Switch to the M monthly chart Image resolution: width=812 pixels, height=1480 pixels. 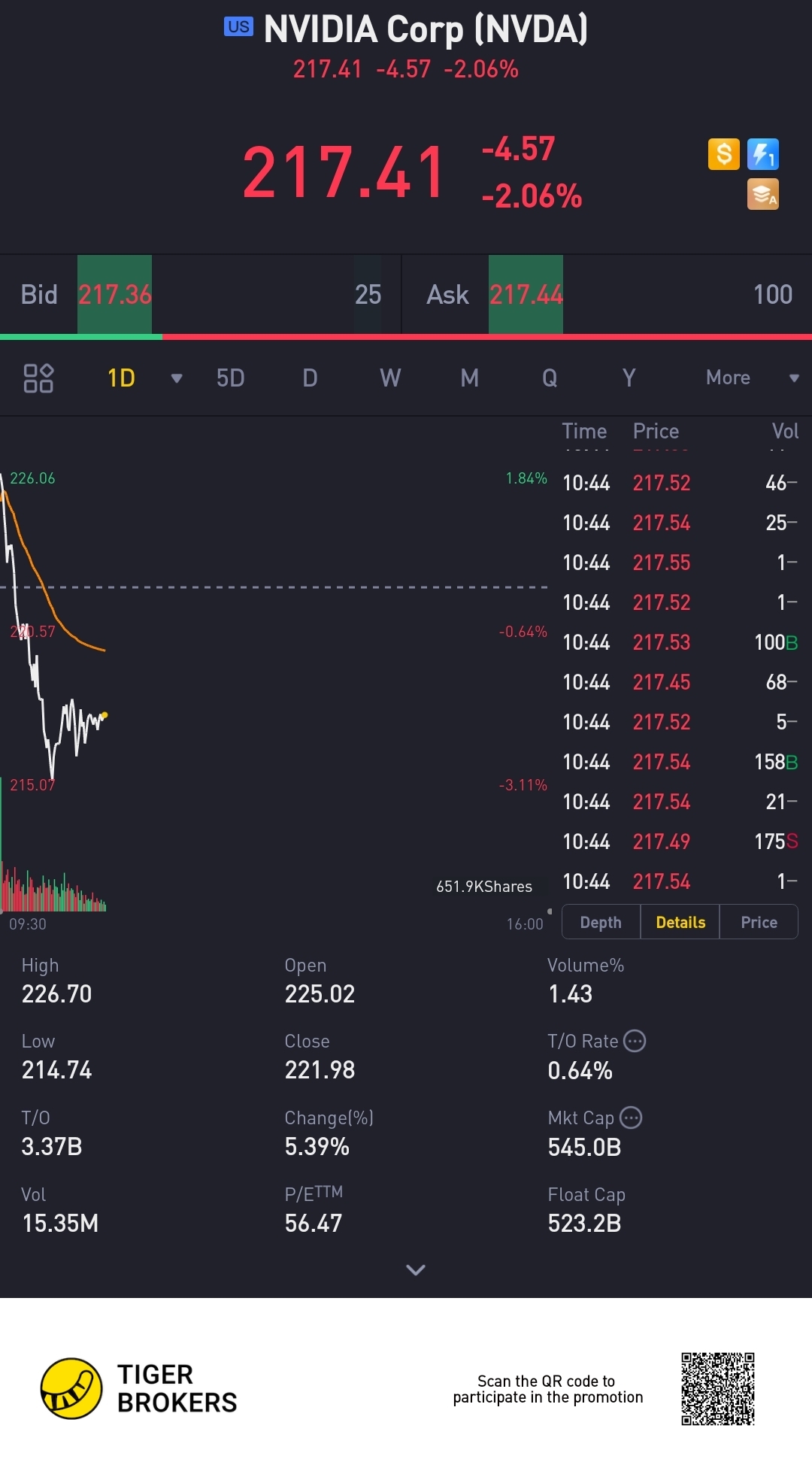[470, 378]
